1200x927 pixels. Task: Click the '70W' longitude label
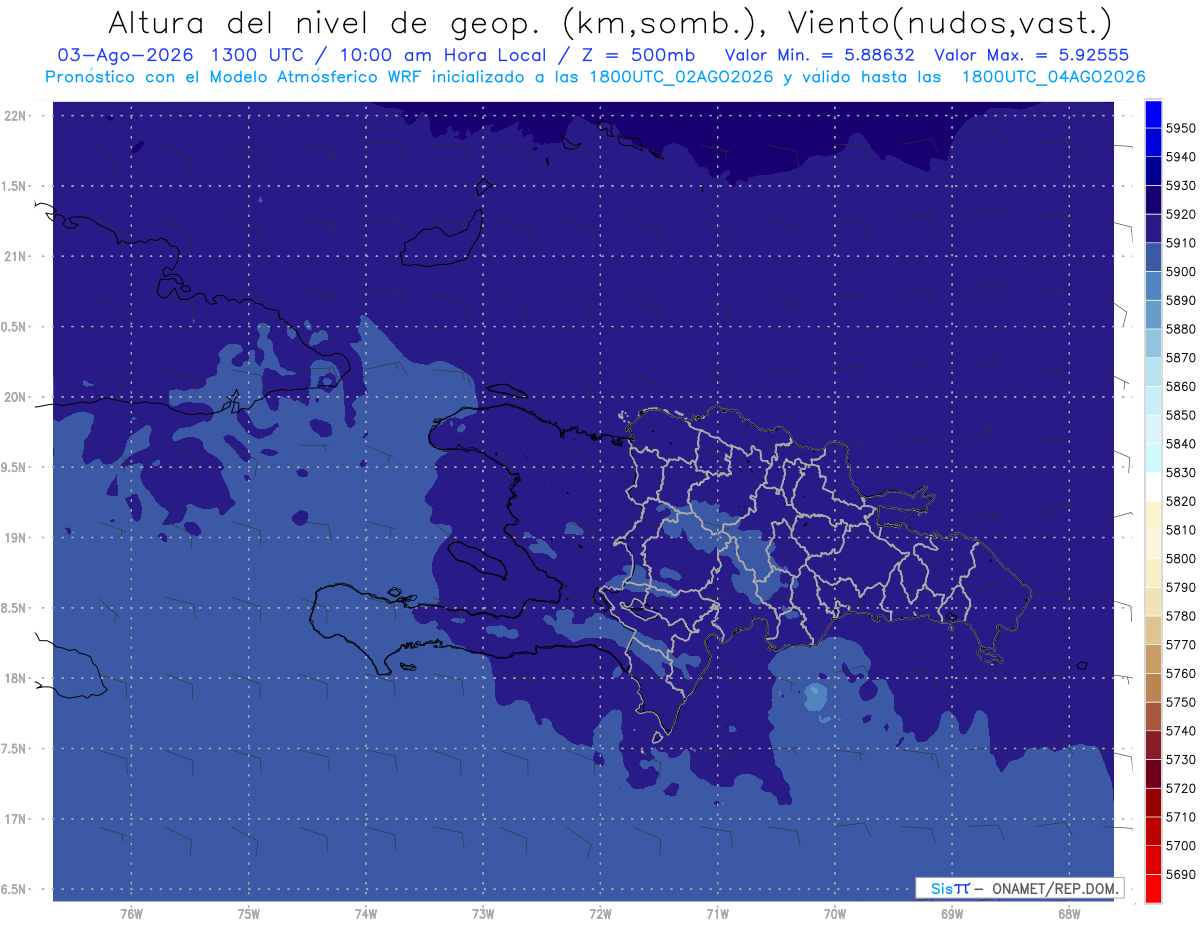tap(835, 914)
